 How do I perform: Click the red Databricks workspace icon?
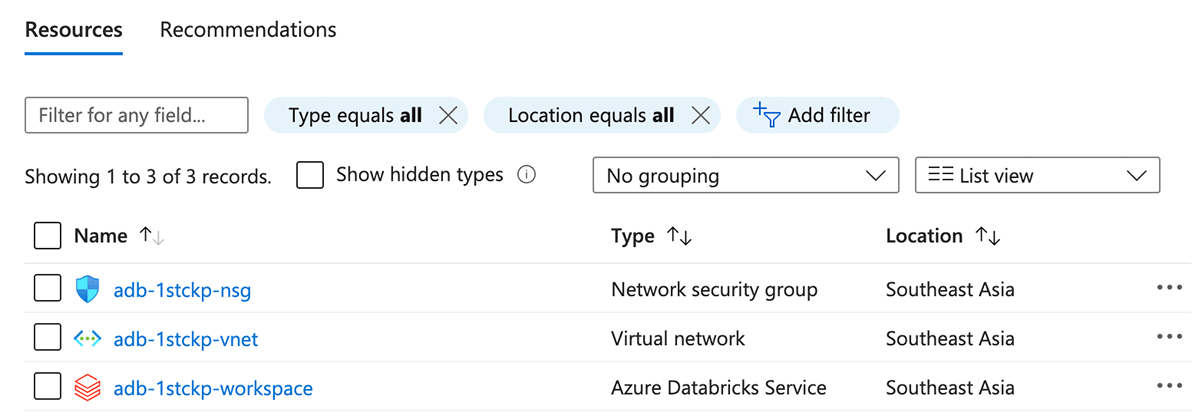[88, 388]
